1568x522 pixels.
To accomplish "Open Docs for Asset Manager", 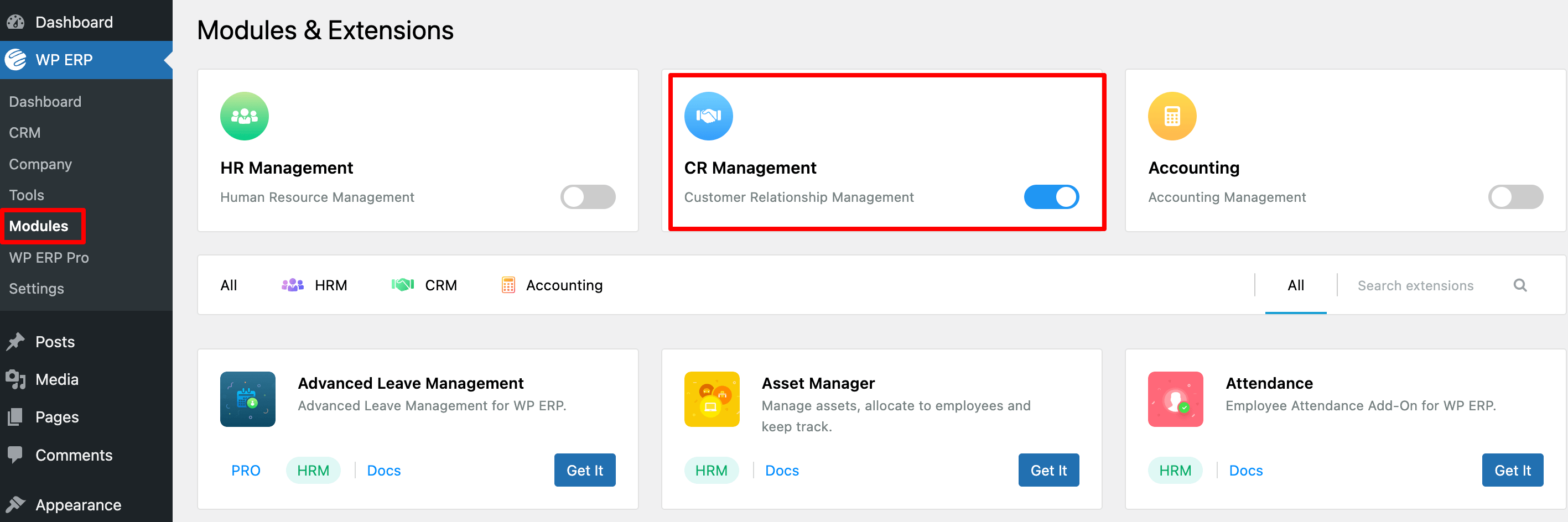I will [782, 471].
